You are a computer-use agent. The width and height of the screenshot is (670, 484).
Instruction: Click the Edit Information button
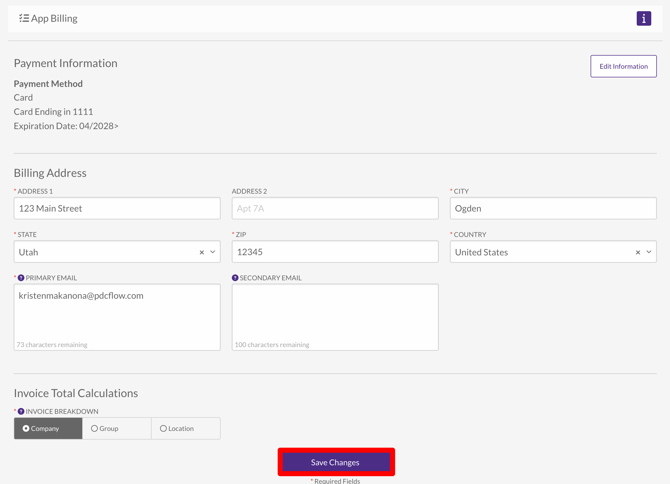pyautogui.click(x=623, y=66)
